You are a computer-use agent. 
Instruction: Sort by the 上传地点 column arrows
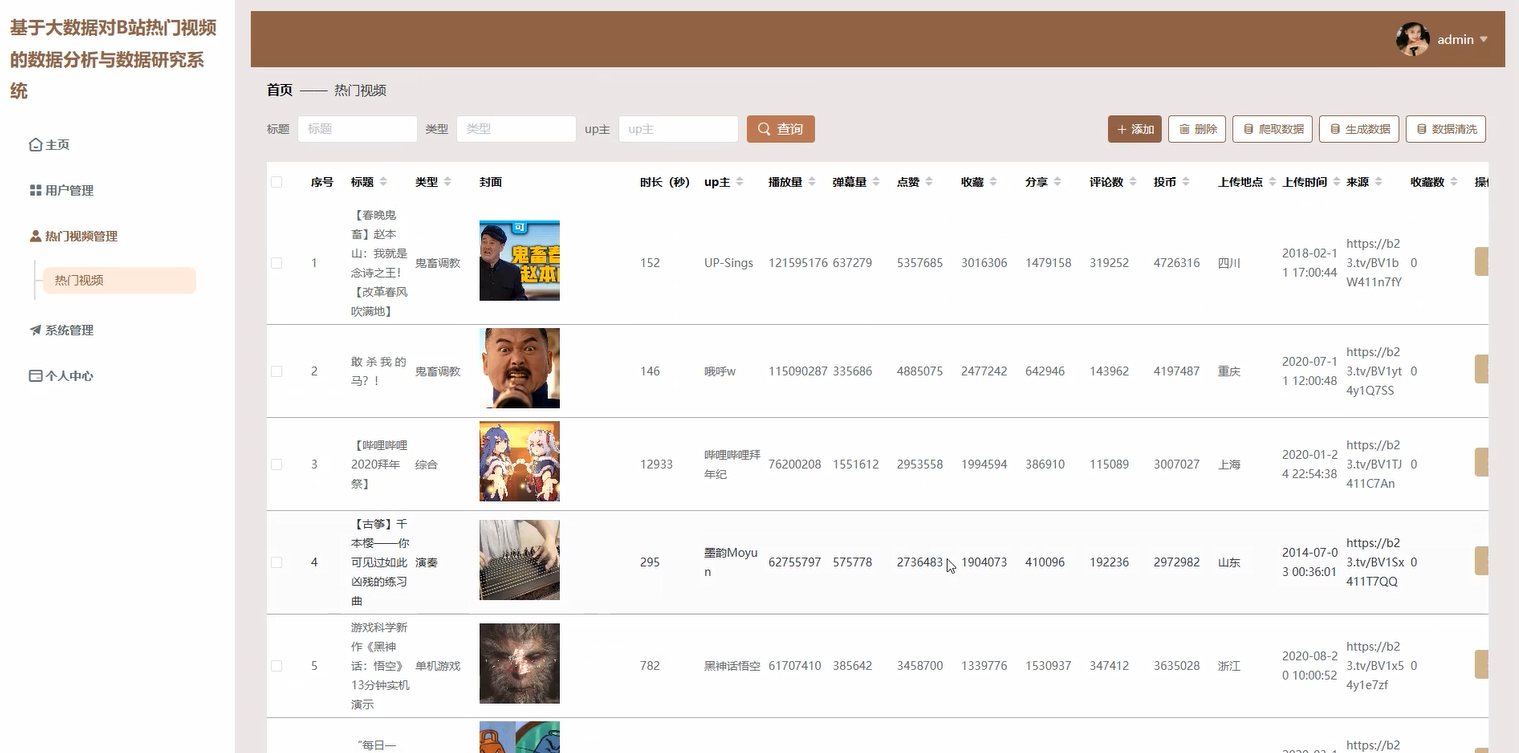[x=1272, y=182]
